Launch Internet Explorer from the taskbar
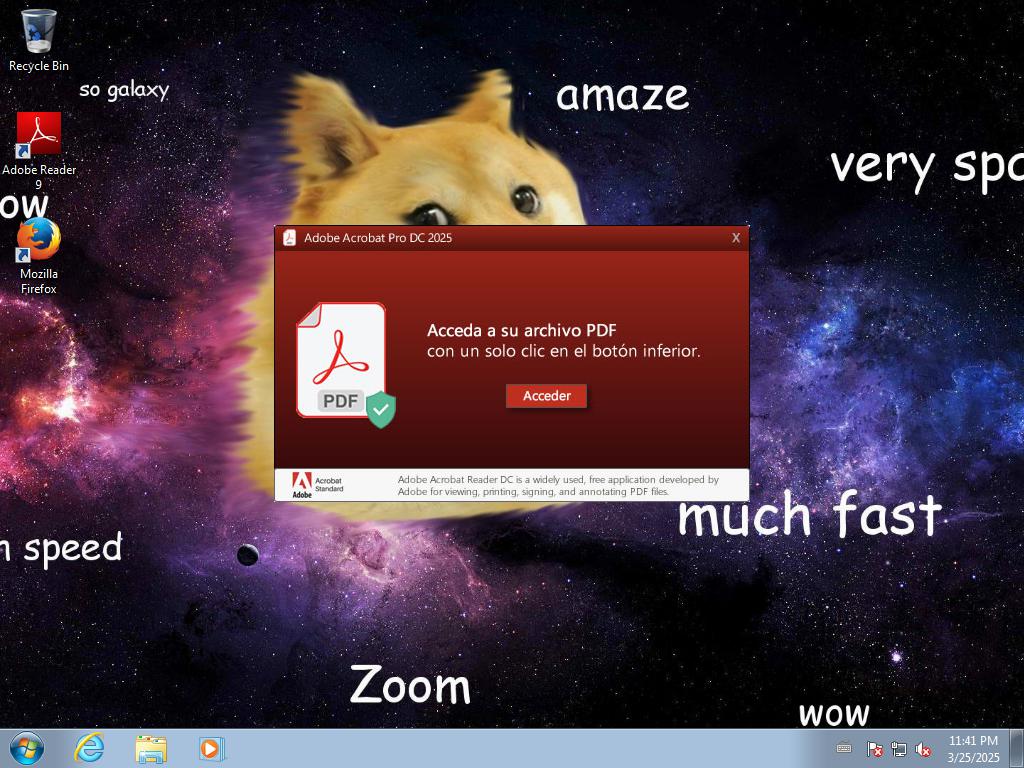The height and width of the screenshot is (768, 1024). [x=89, y=748]
